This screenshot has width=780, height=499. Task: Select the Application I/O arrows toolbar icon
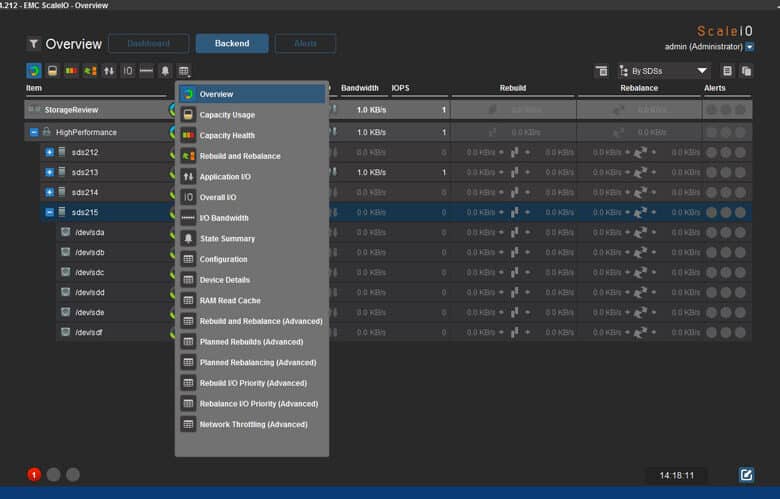click(x=109, y=71)
